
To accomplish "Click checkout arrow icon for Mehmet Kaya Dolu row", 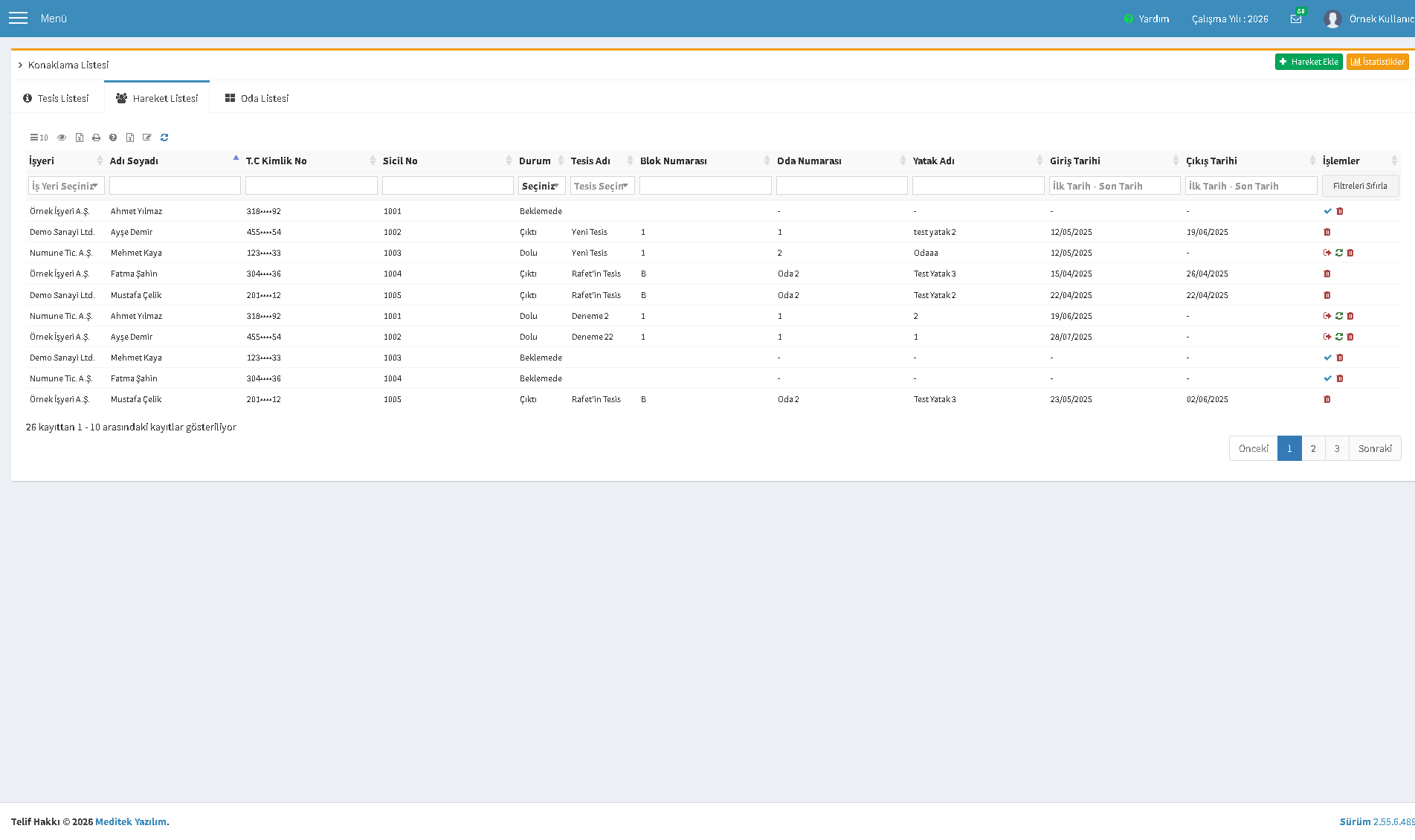I will [1327, 253].
